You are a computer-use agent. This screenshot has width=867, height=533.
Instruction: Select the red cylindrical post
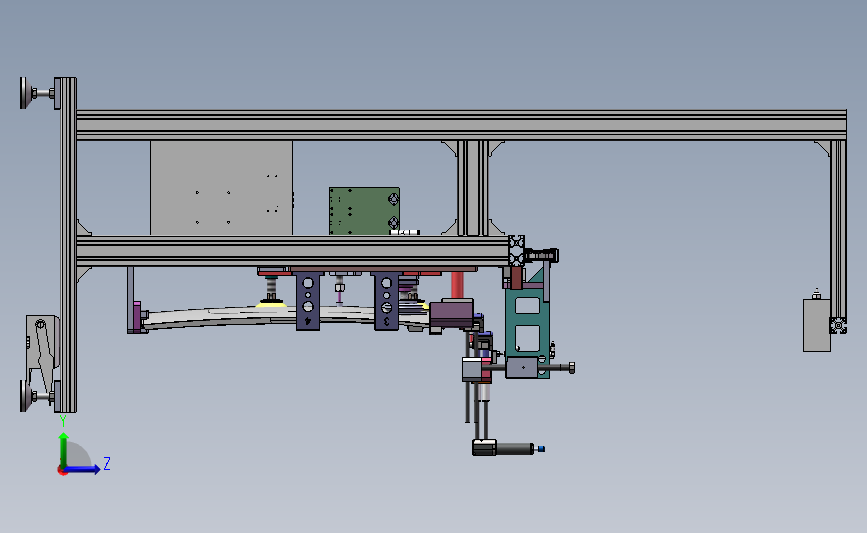[457, 285]
